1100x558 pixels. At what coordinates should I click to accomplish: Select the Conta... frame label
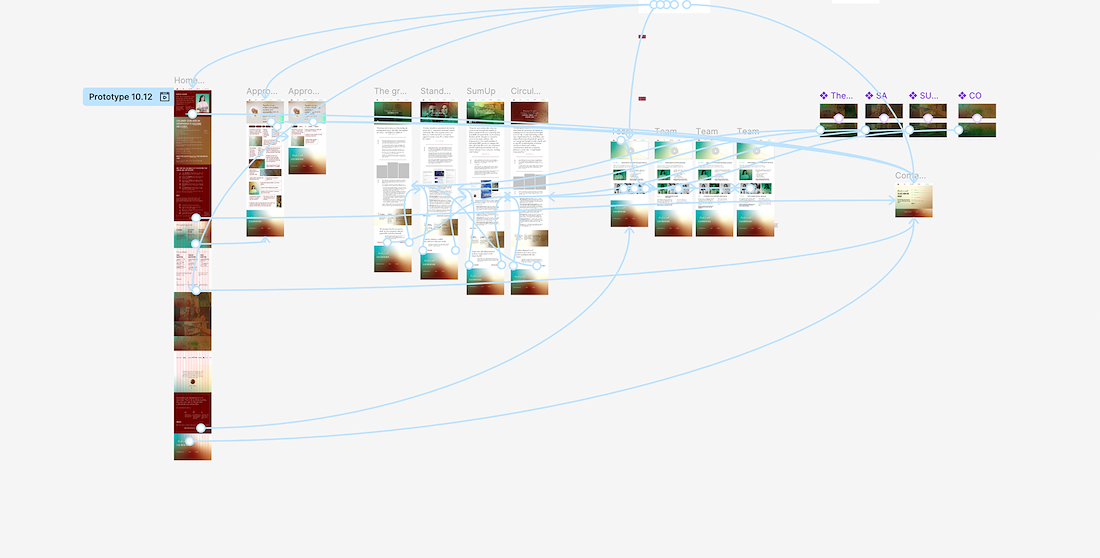911,175
